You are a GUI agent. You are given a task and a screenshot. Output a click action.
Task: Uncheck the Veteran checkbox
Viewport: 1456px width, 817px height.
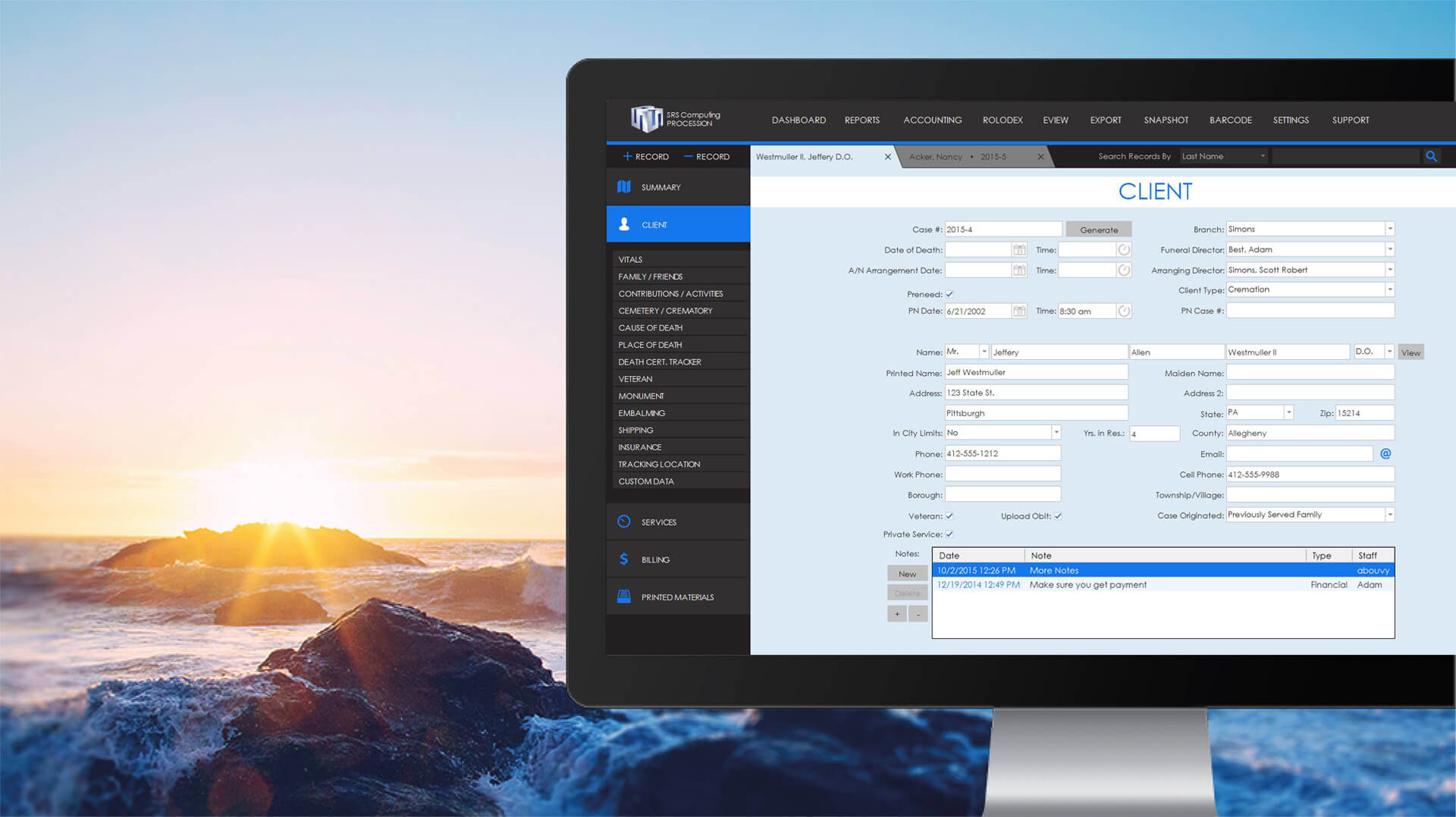coord(949,516)
